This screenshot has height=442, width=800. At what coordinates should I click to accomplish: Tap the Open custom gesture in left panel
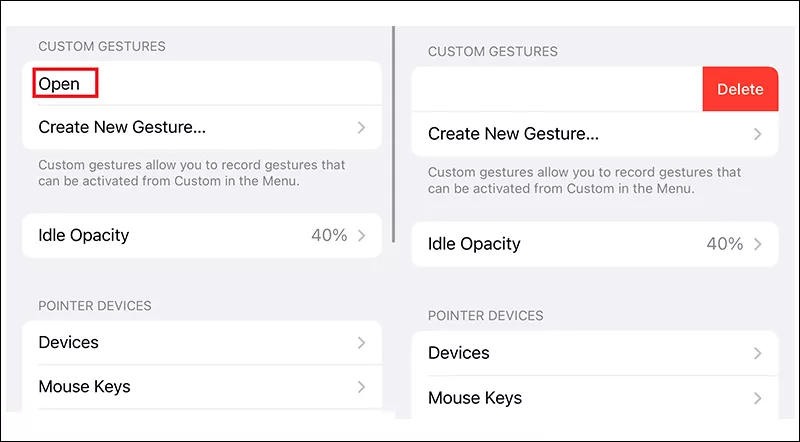pyautogui.click(x=59, y=84)
